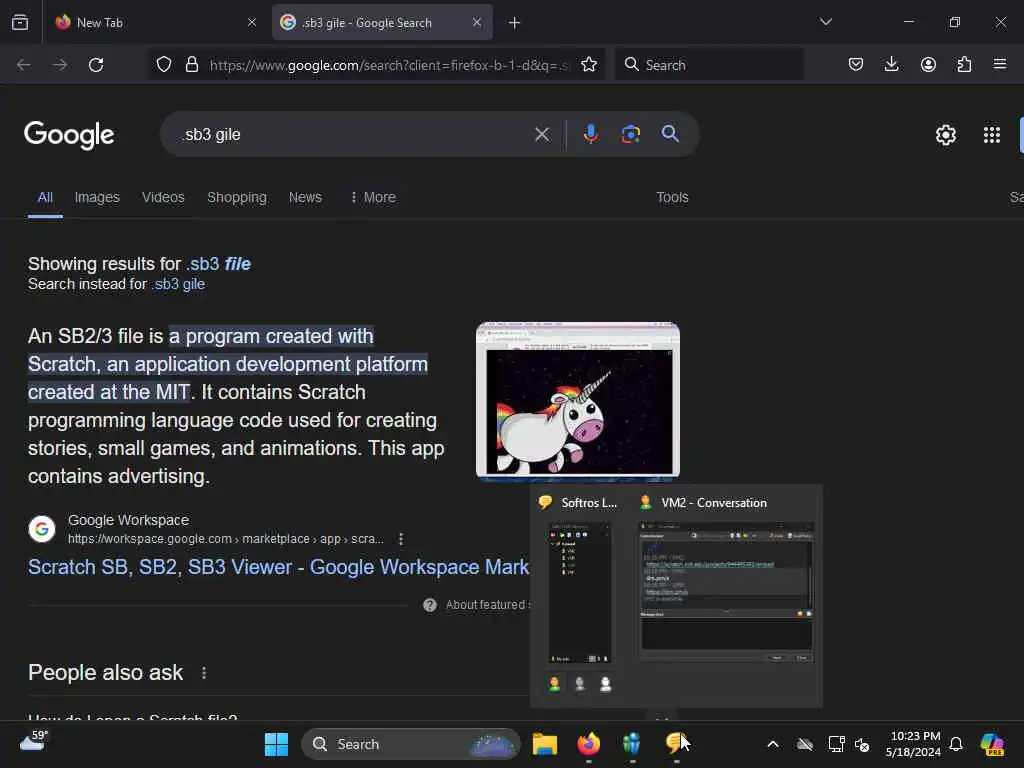The width and height of the screenshot is (1024, 768).
Task: Close the .sb3 gile Google Search tab
Action: click(477, 22)
